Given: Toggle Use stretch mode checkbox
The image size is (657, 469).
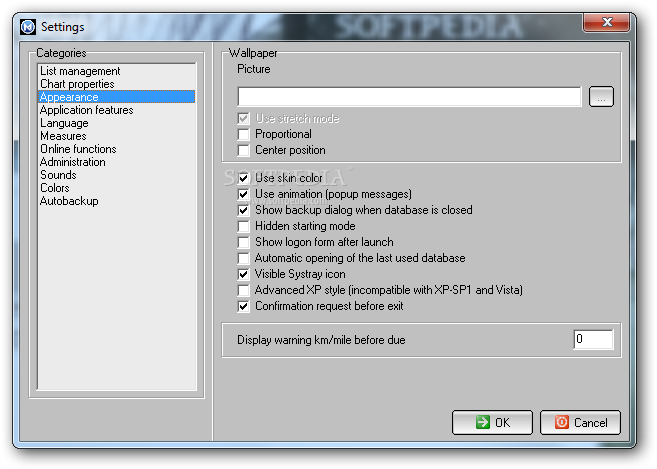Looking at the screenshot, I should tap(243, 118).
